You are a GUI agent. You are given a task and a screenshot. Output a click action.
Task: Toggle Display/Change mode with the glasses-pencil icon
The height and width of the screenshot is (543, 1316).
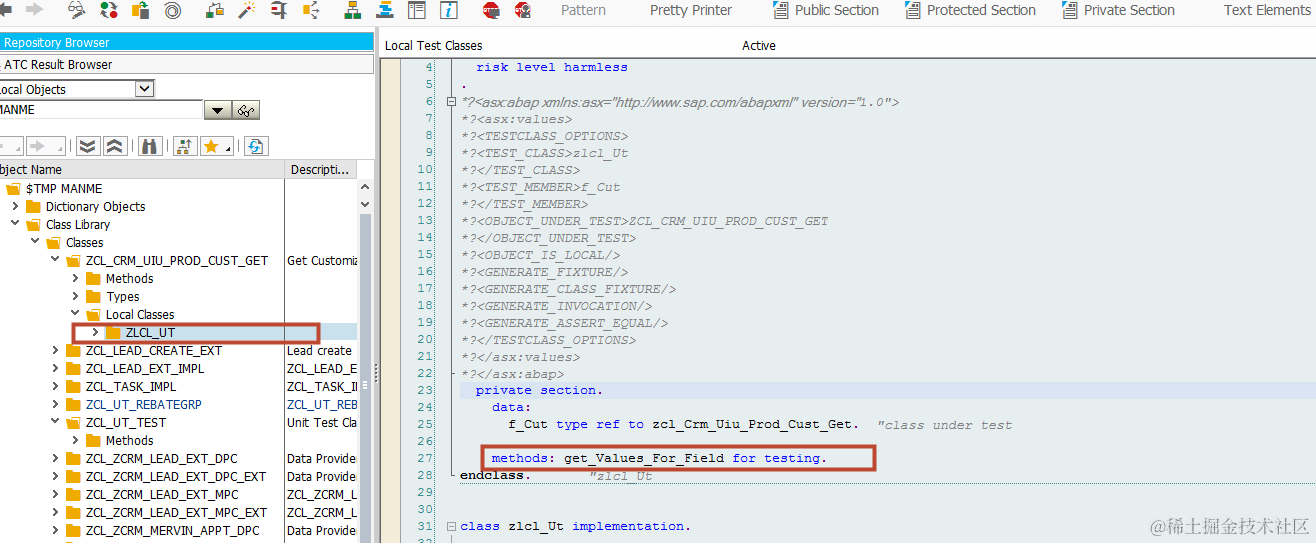point(77,10)
